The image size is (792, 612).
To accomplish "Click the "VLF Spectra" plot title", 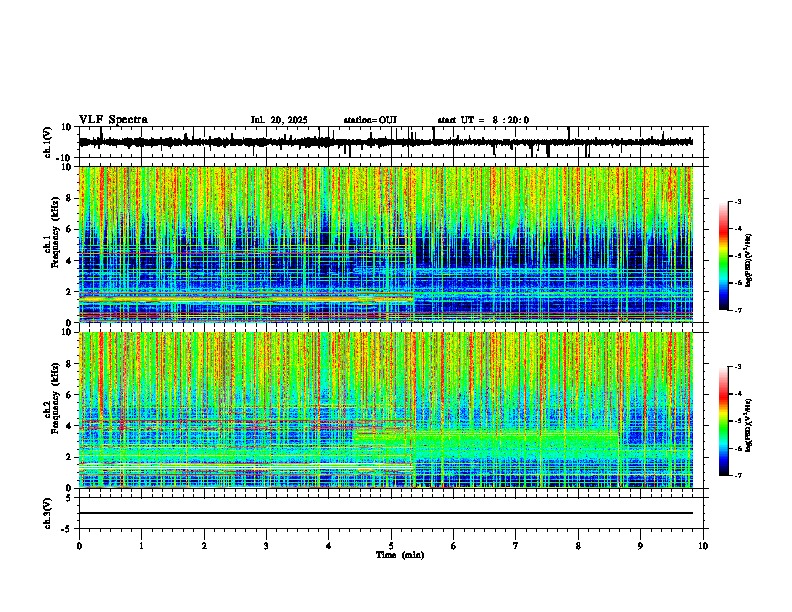I will pos(113,120).
